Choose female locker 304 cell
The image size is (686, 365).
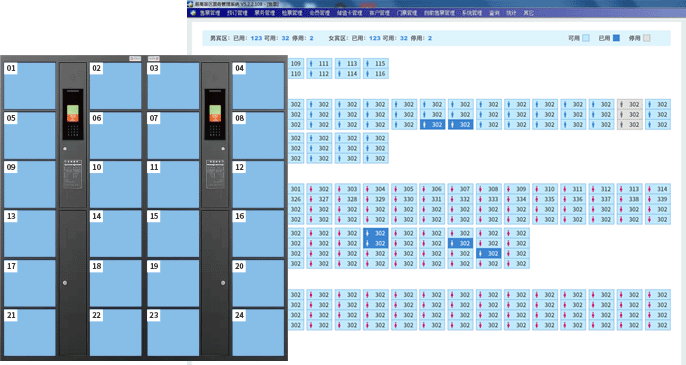[x=376, y=189]
